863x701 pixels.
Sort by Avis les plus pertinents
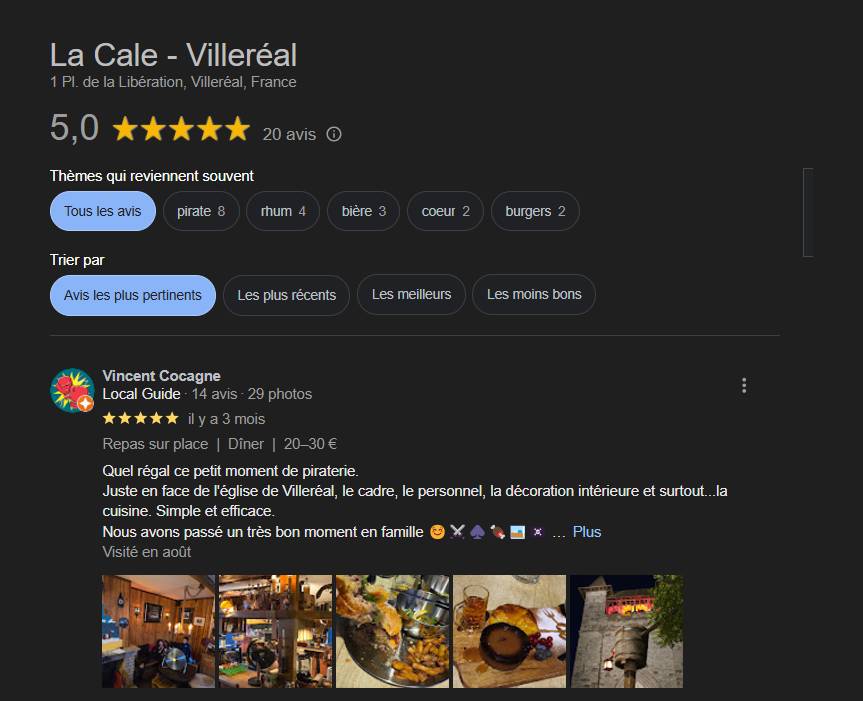coord(133,295)
